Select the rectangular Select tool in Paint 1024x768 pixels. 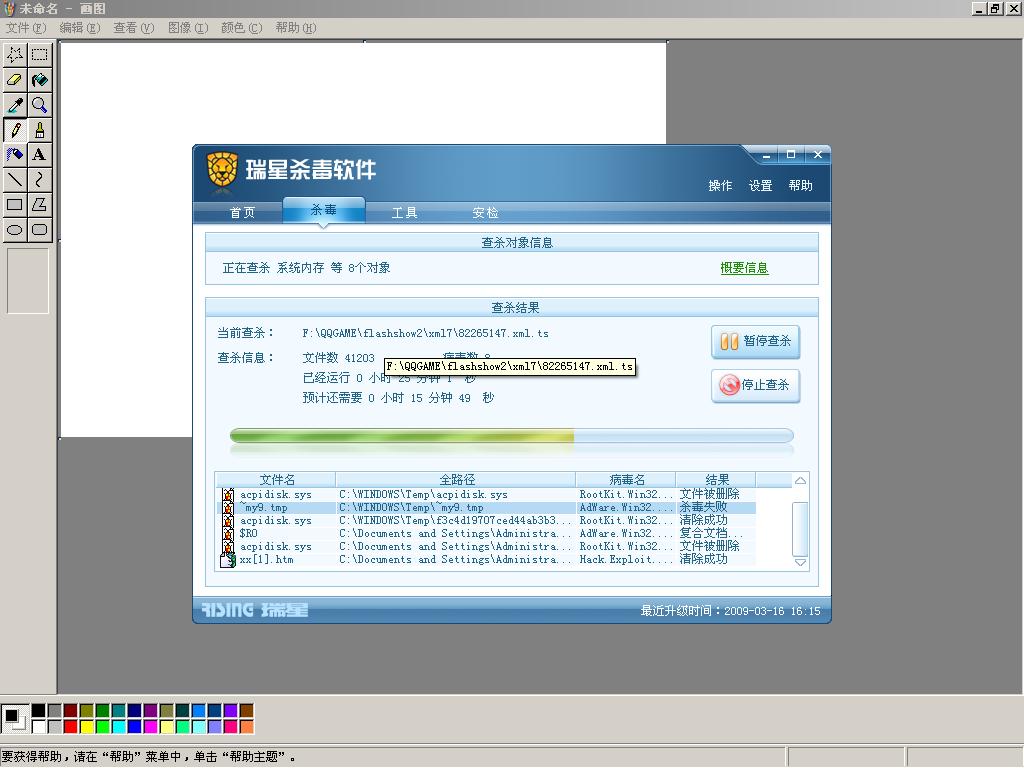point(39,55)
